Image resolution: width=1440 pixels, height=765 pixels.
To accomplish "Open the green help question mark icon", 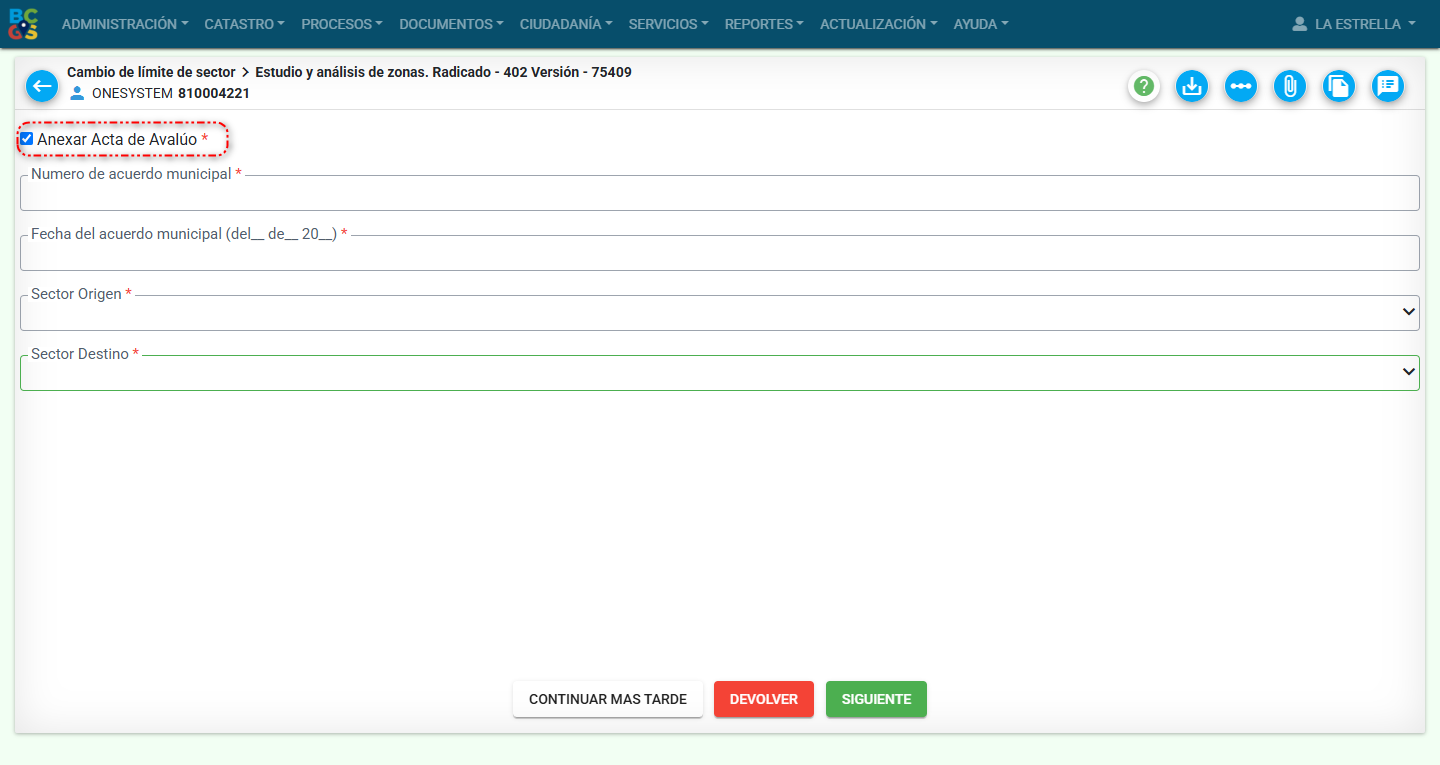I will (1144, 87).
